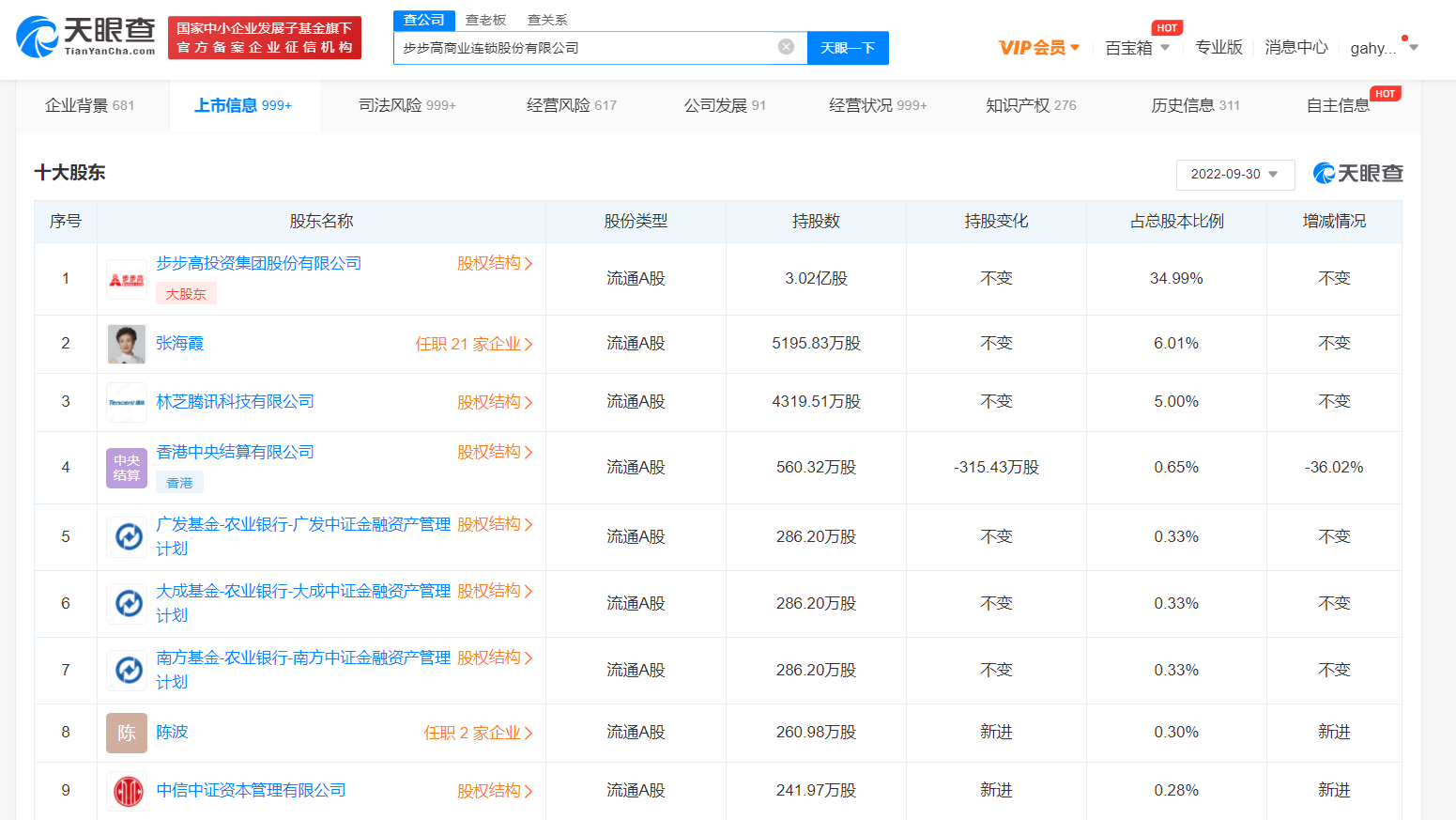Select the 查公司 search mode tab
This screenshot has width=1456, height=820.
click(x=424, y=20)
